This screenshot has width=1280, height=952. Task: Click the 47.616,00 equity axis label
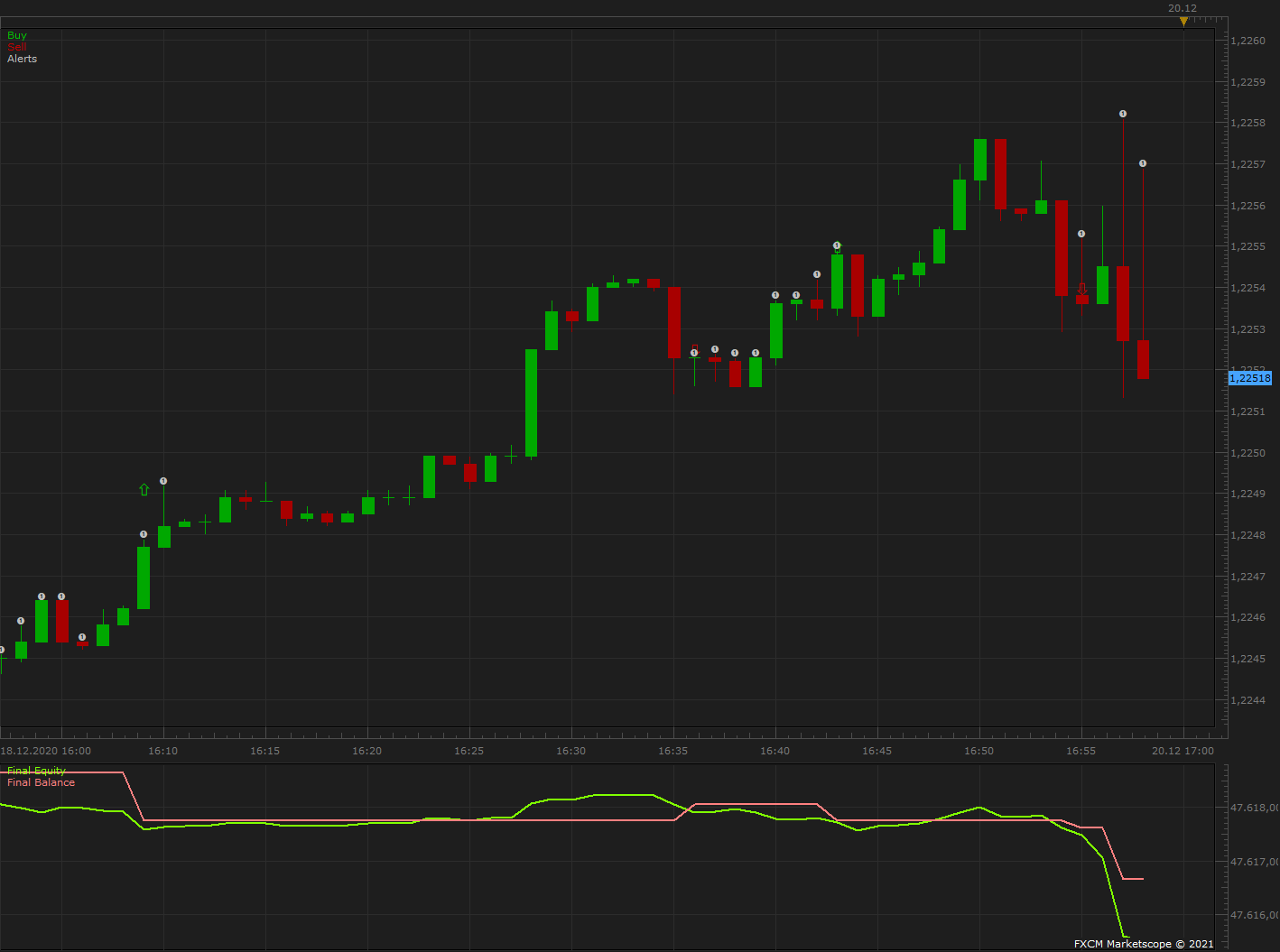[x=1255, y=915]
